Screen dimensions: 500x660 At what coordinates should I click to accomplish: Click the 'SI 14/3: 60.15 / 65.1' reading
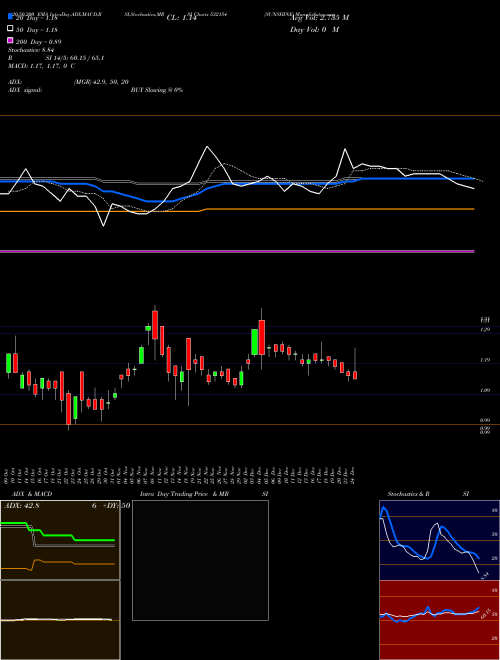tap(75, 58)
